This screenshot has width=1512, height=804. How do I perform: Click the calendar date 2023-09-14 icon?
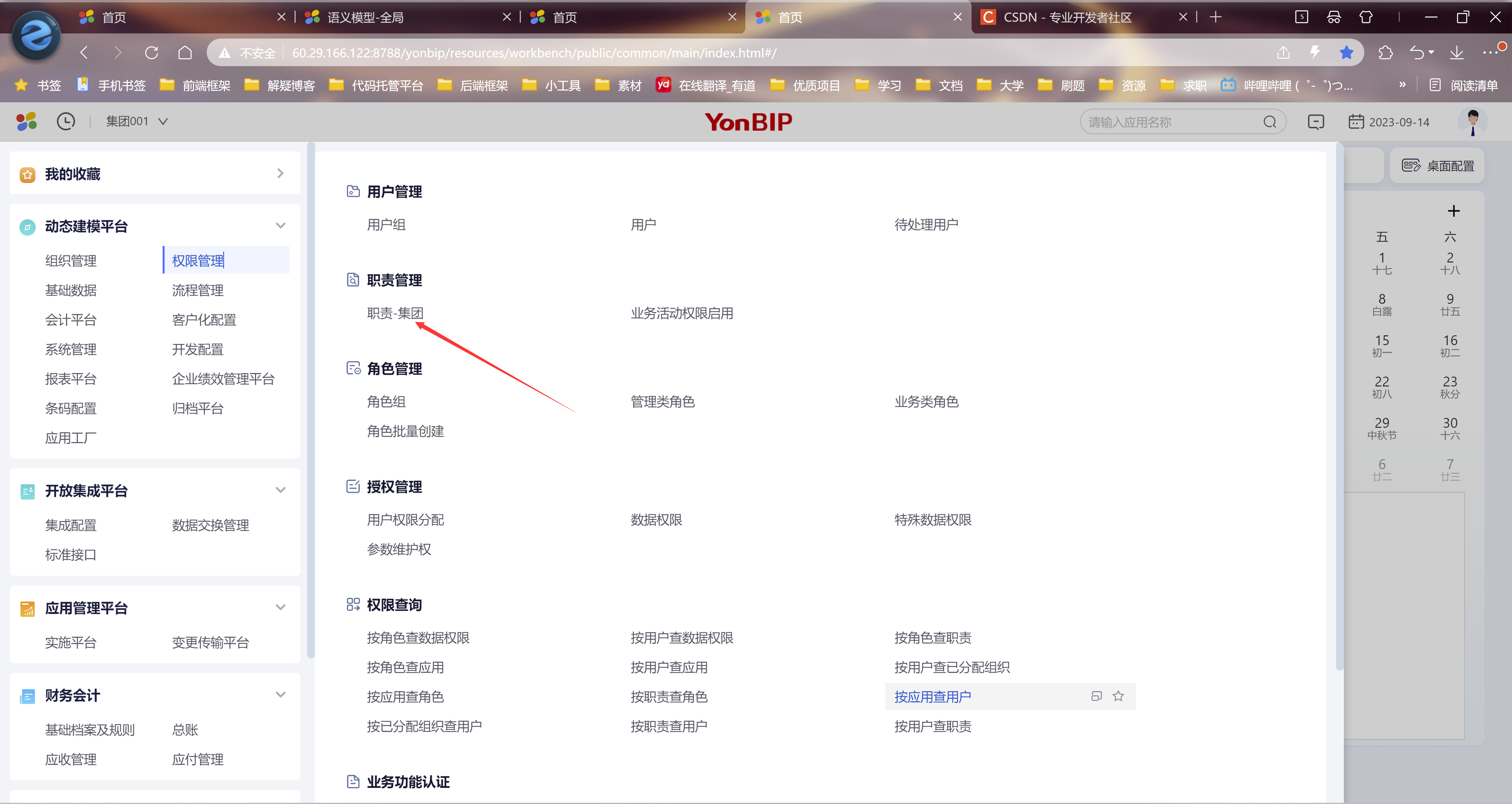click(1356, 122)
